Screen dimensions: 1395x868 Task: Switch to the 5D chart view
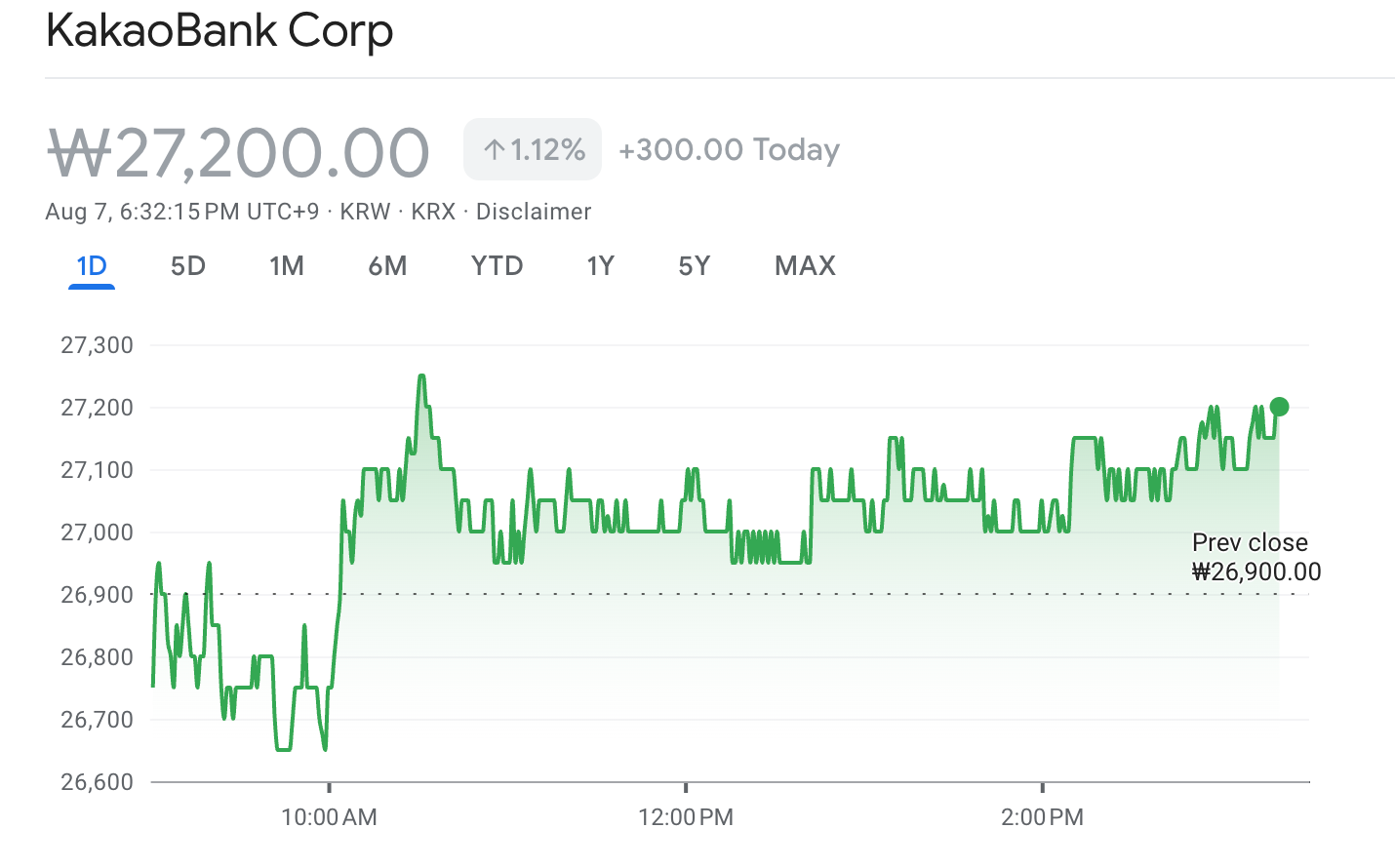point(187,265)
